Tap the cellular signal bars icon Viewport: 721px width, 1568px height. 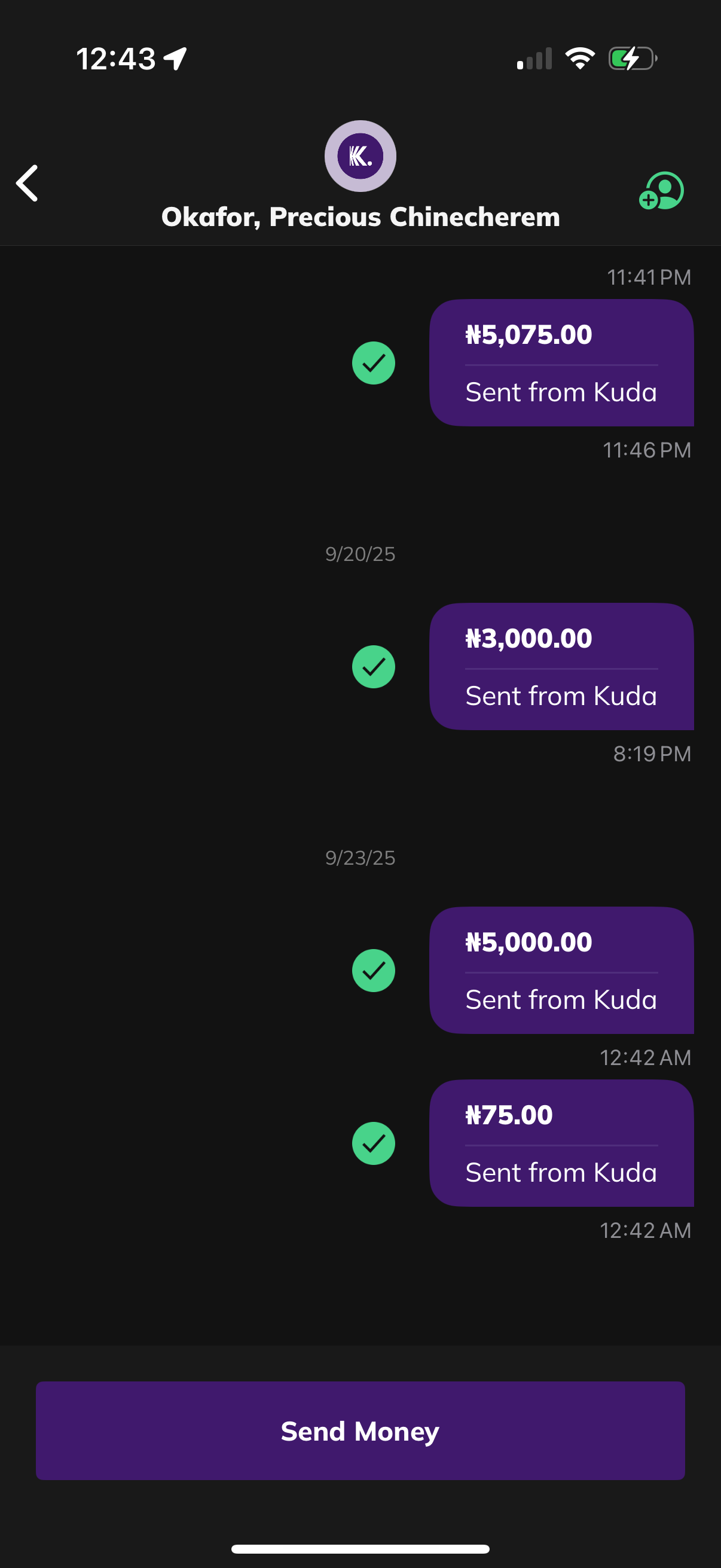(534, 59)
